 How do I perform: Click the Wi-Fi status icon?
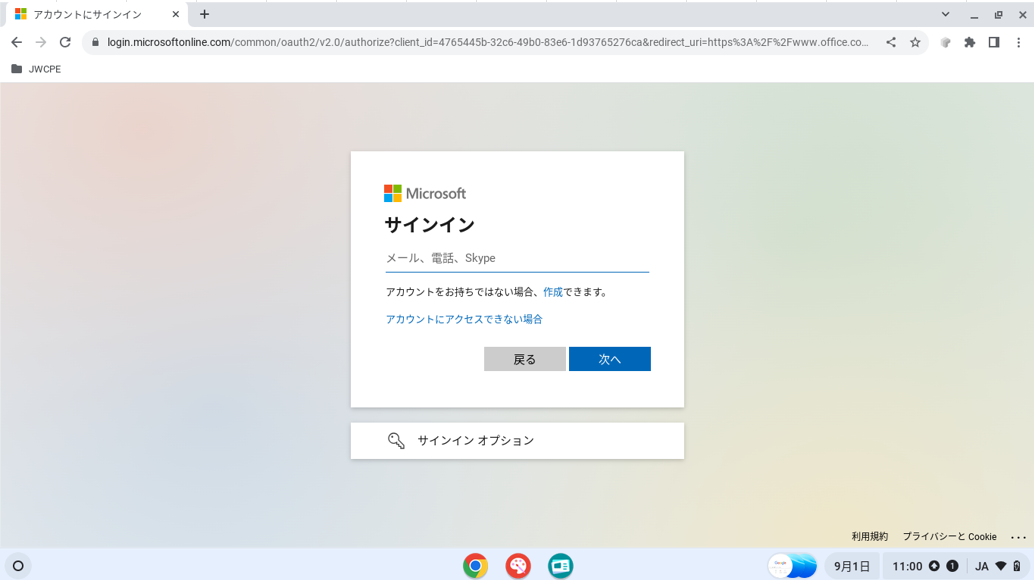tap(1001, 566)
